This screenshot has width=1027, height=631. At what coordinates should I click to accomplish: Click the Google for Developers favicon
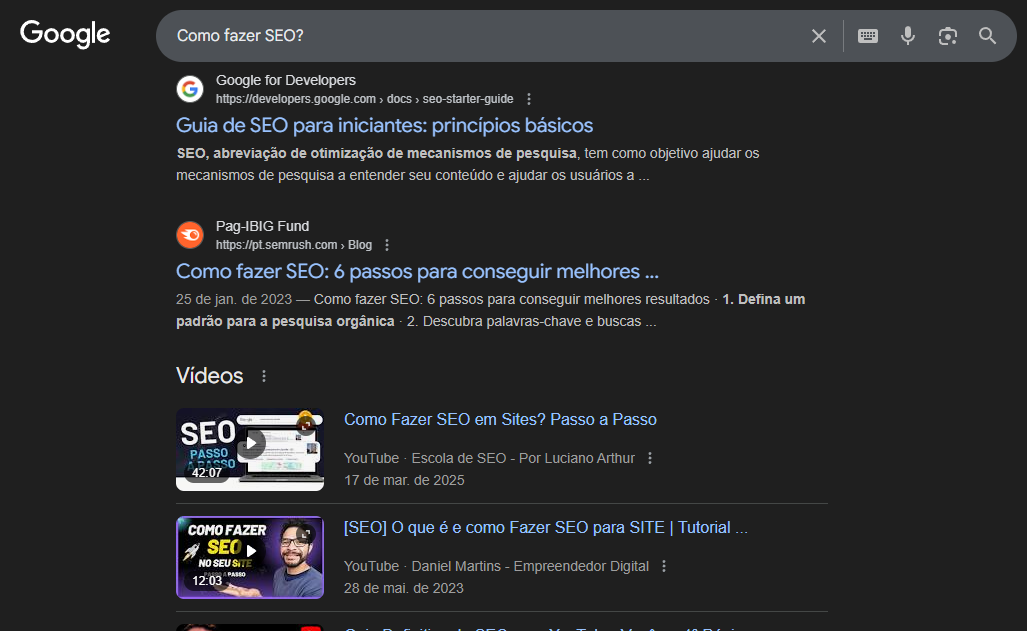click(190, 88)
